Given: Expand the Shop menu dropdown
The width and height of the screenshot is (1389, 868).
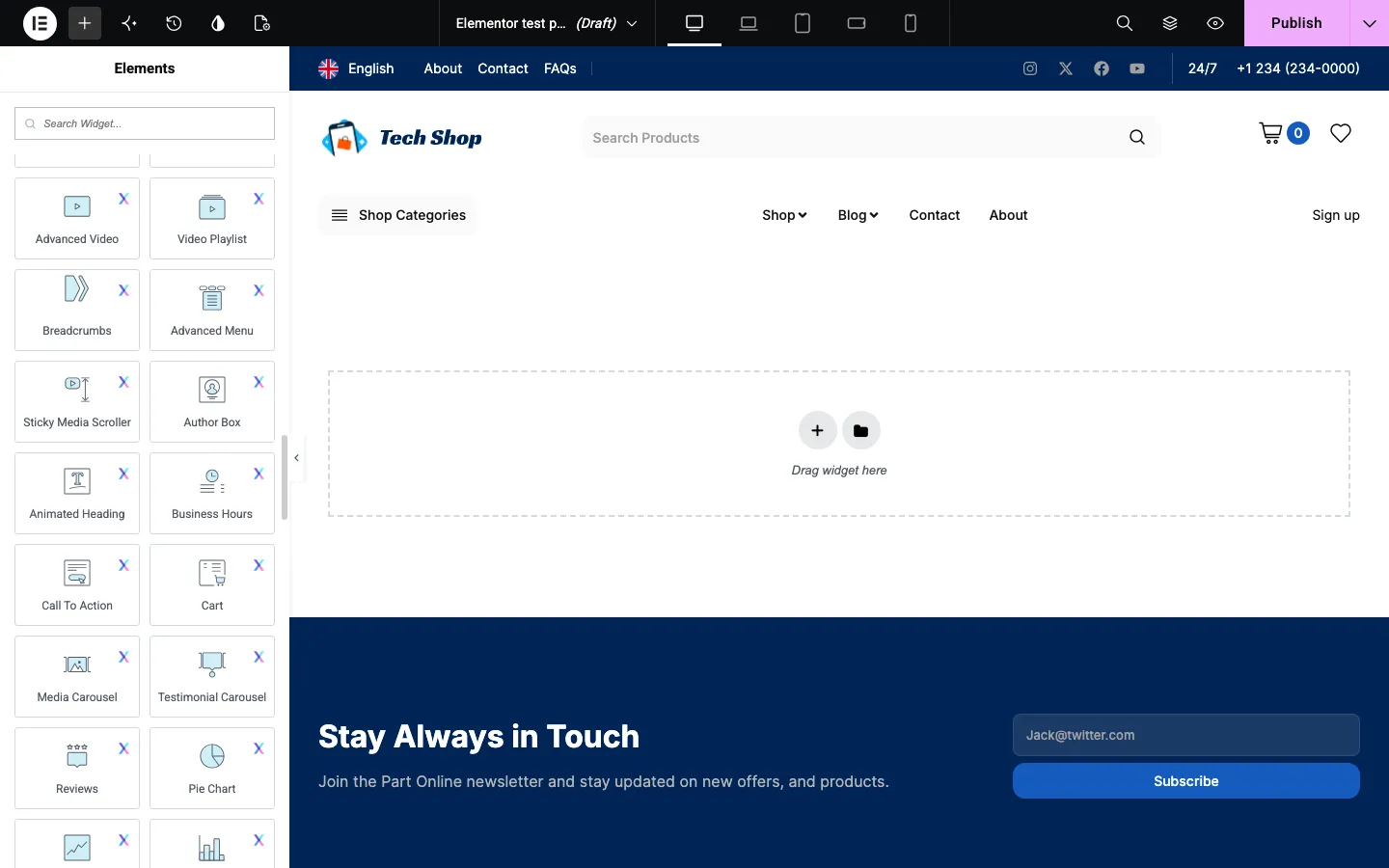Looking at the screenshot, I should coord(784,215).
